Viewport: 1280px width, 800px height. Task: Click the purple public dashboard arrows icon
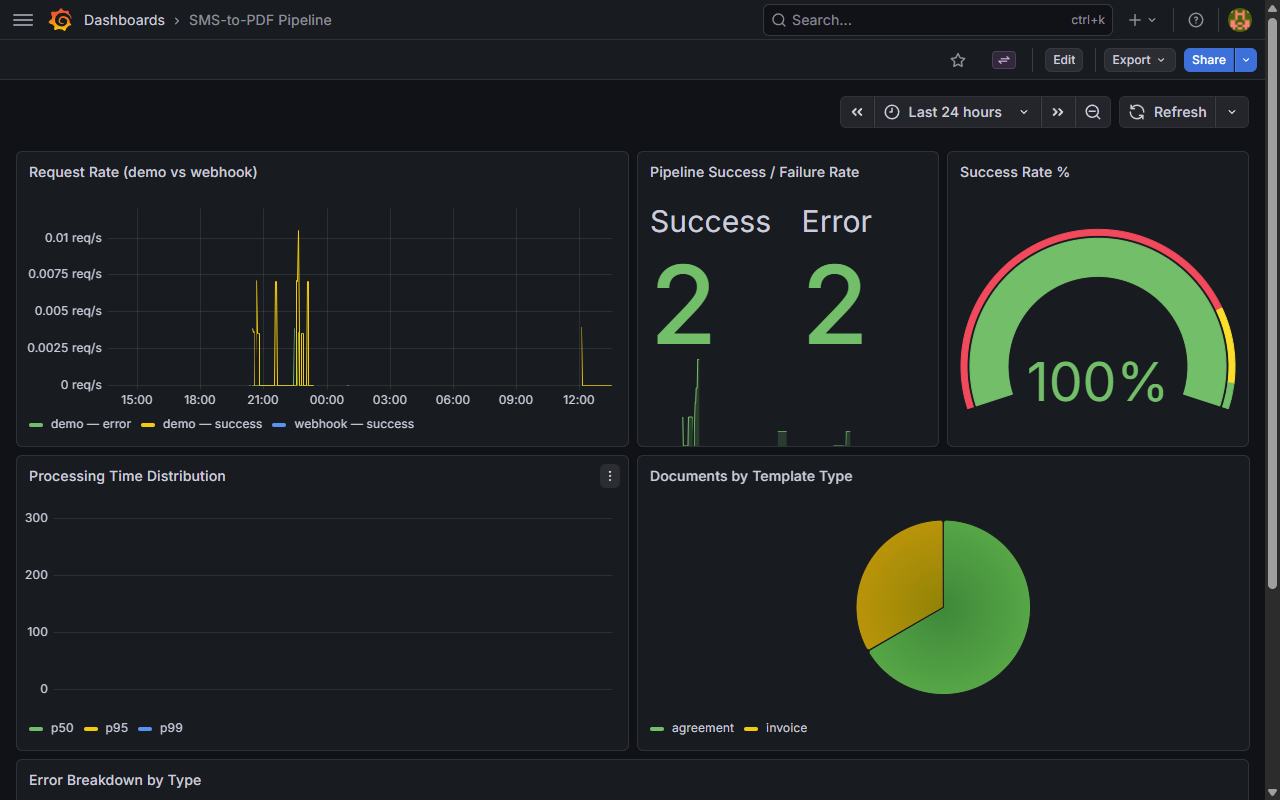tap(1003, 60)
